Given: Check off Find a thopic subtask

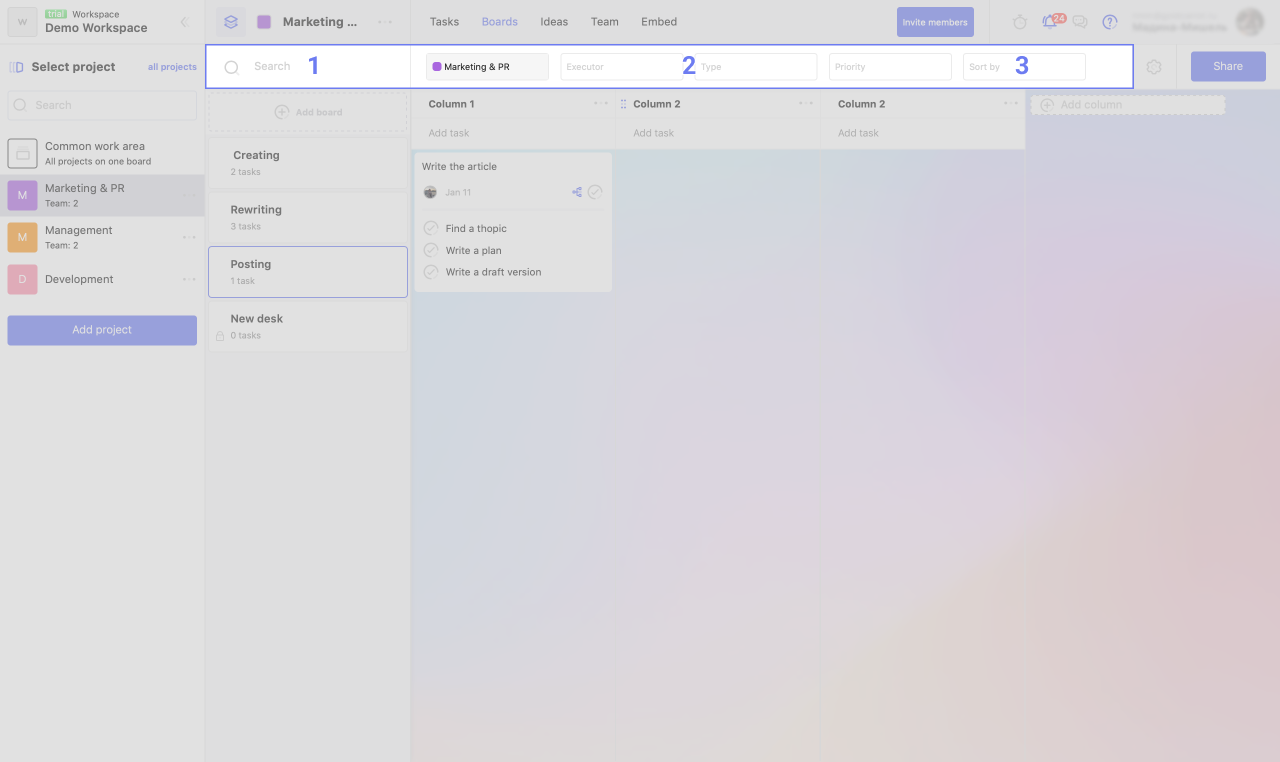Looking at the screenshot, I should tap(431, 228).
